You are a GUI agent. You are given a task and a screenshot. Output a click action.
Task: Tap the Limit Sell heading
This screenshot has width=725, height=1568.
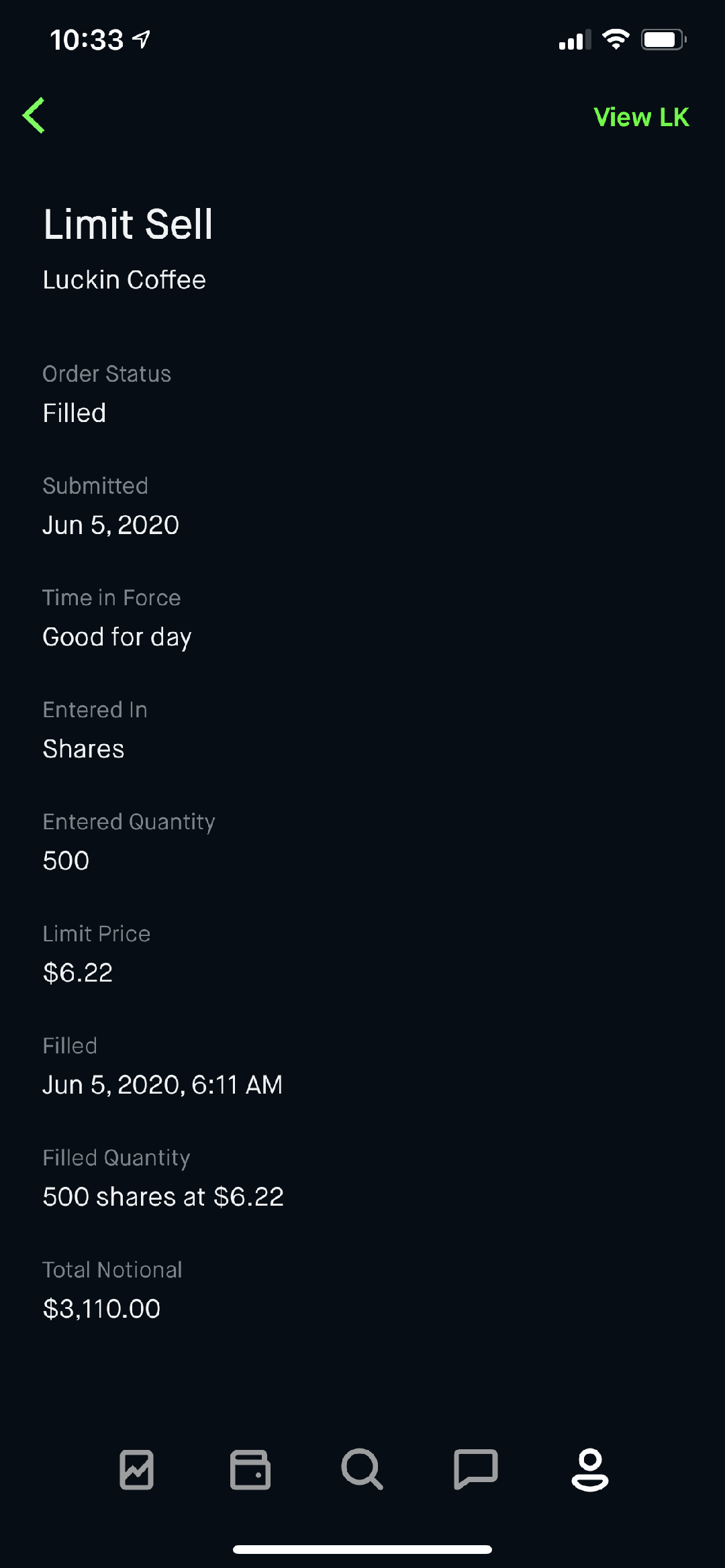(x=128, y=224)
